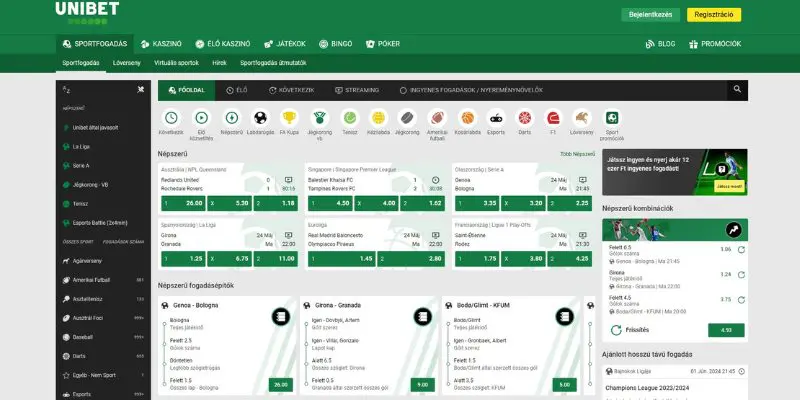The width and height of the screenshot is (800, 400).
Task: Select the Kosárlabda basketball icon
Action: click(x=466, y=118)
